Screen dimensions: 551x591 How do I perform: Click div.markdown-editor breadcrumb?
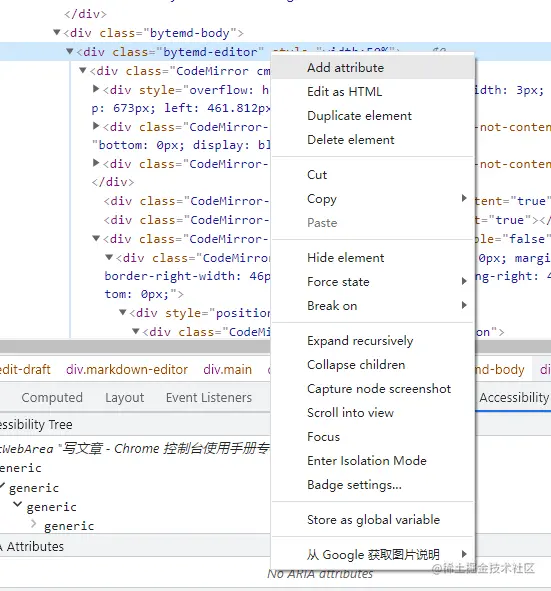127,369
